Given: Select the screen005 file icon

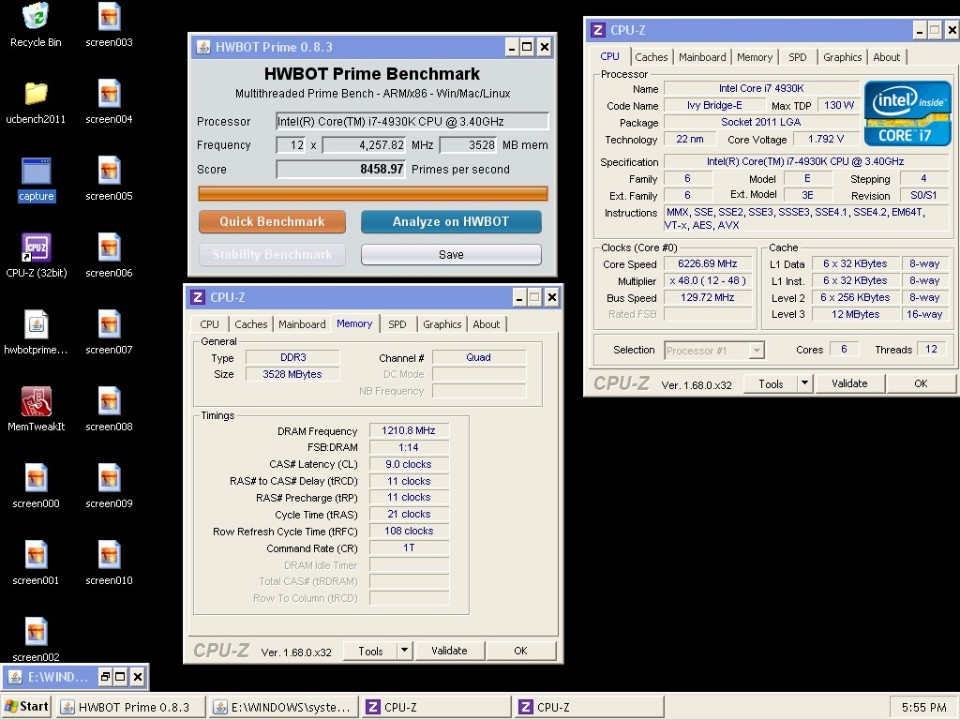Looking at the screenshot, I should [x=109, y=170].
